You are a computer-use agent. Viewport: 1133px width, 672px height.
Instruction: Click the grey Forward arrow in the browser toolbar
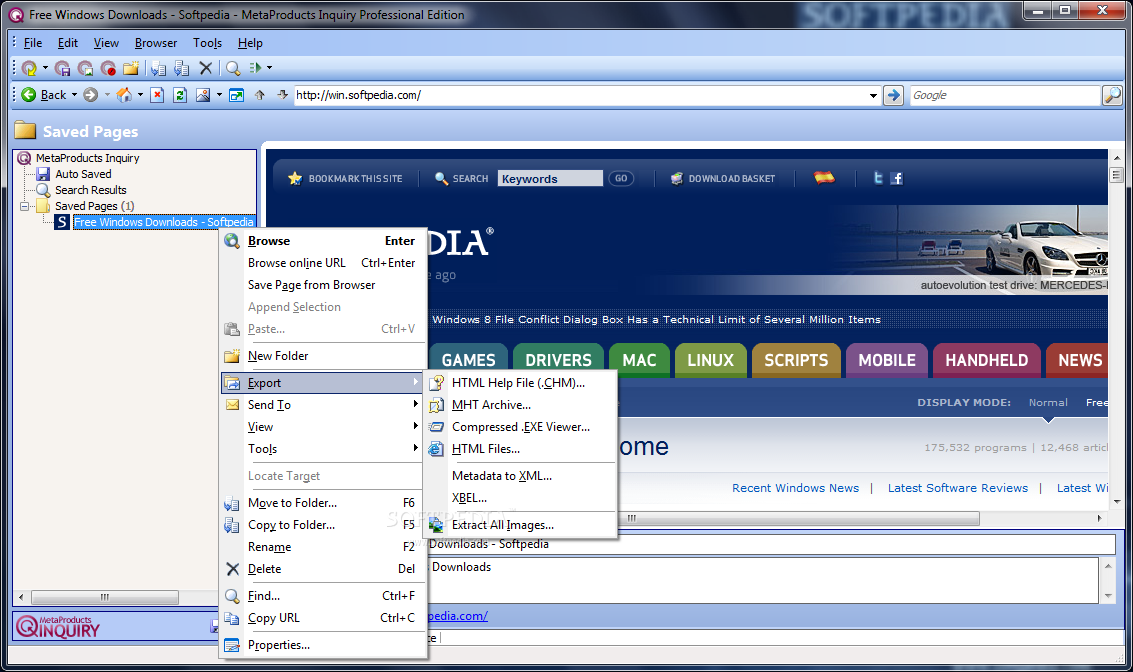point(90,95)
